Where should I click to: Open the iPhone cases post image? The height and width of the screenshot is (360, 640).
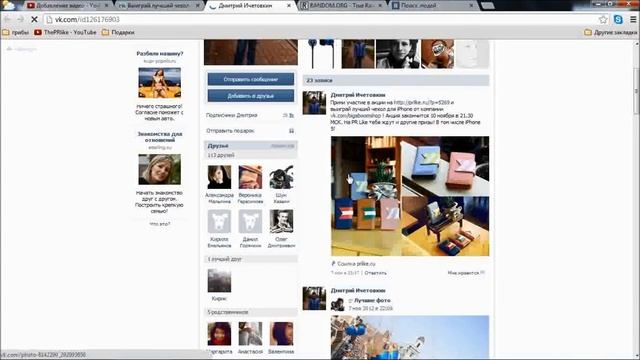[410, 196]
